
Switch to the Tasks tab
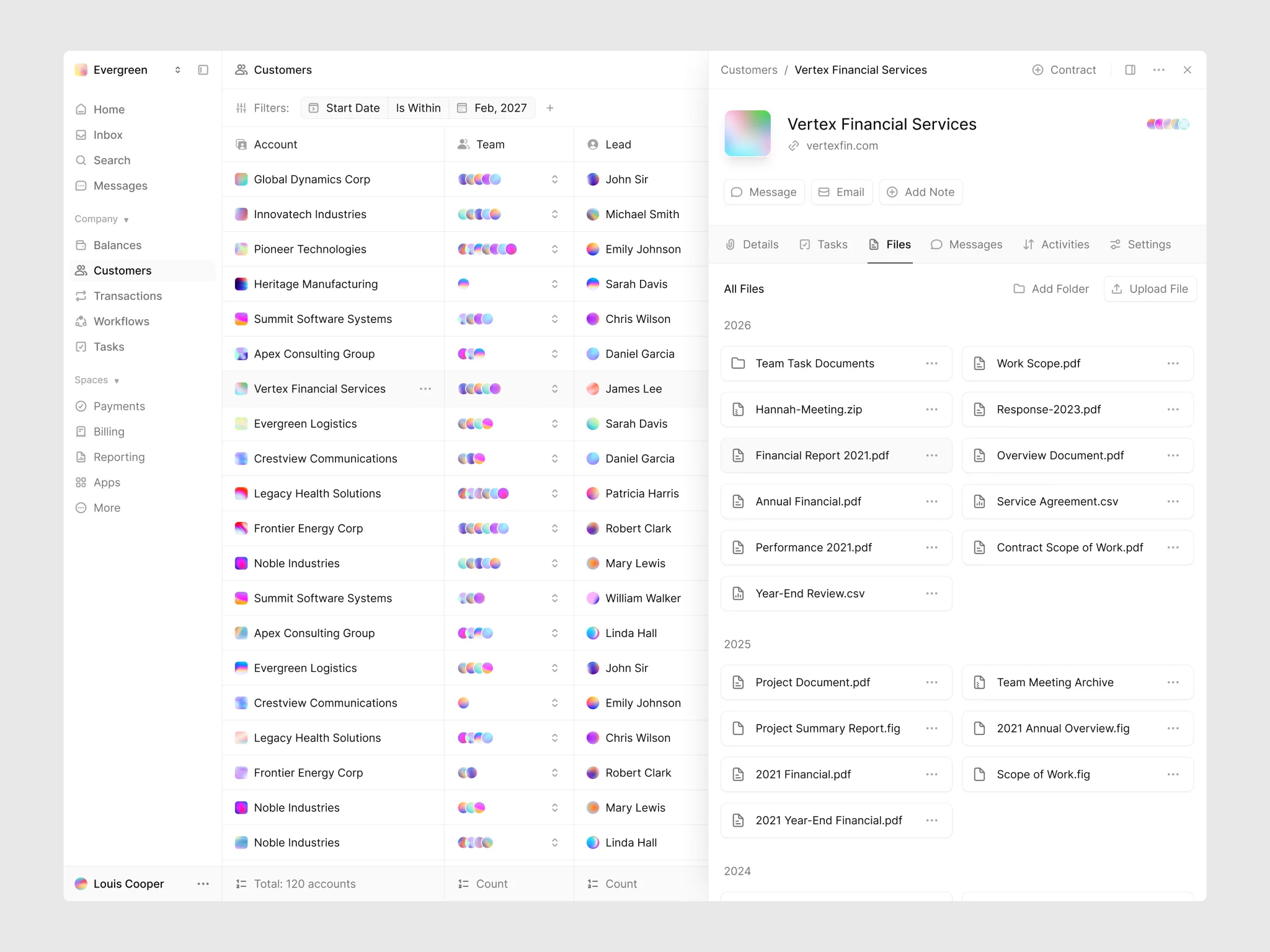[824, 245]
